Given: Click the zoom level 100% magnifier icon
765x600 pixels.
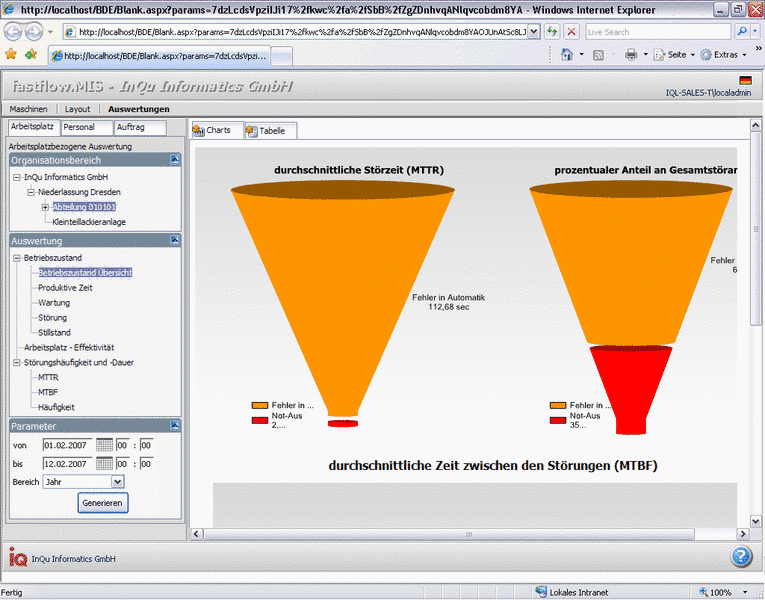Looking at the screenshot, I should tap(703, 592).
